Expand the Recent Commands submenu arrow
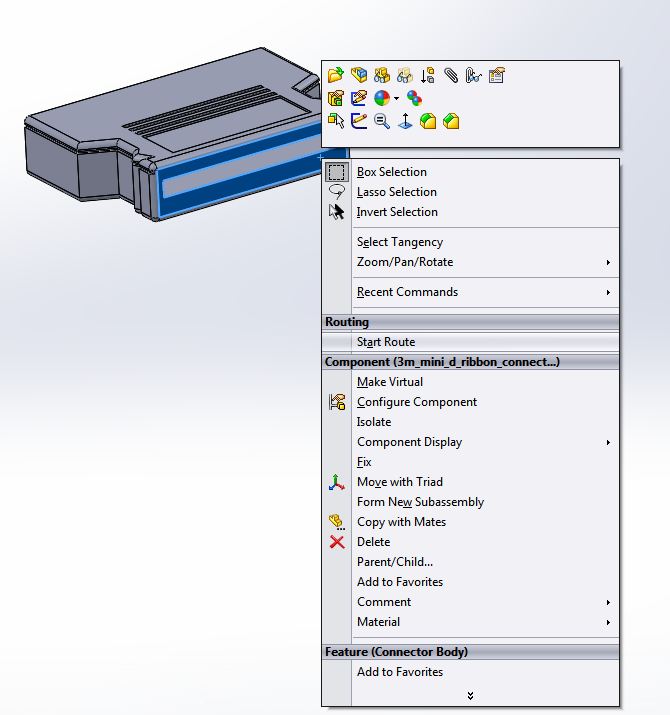 point(608,292)
